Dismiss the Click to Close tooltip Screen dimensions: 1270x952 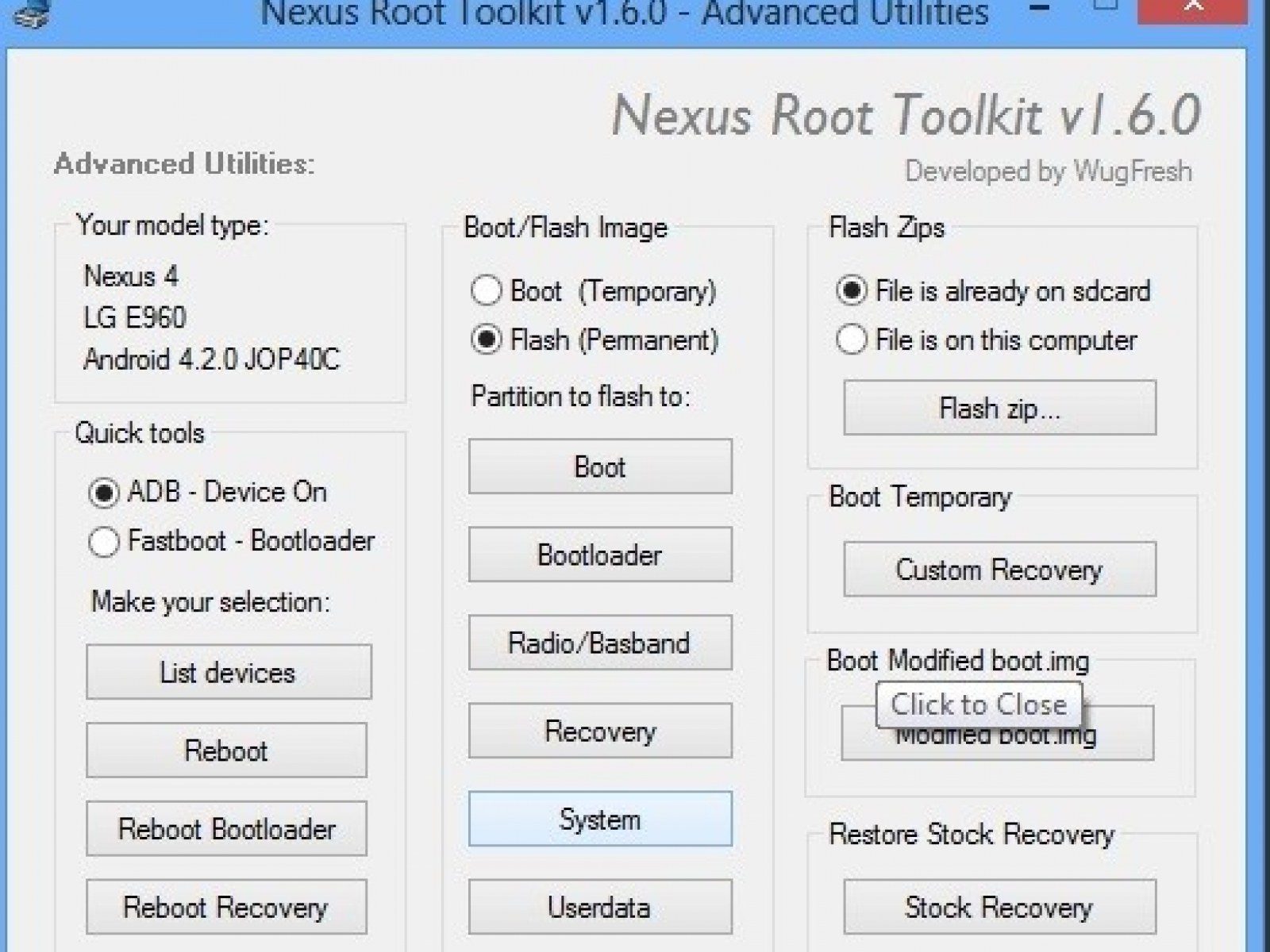coord(979,704)
